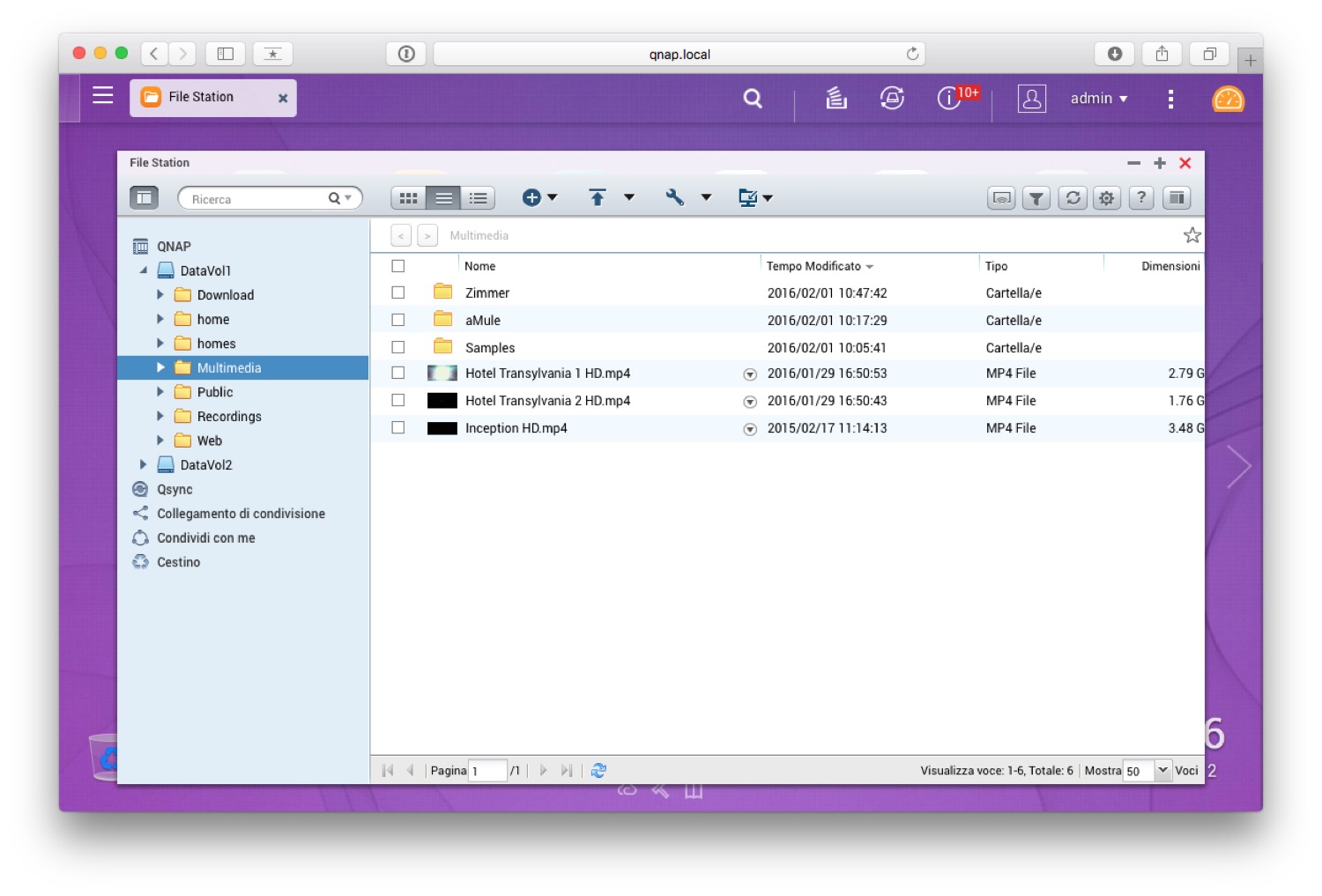Viewport: 1322px width, 896px height.
Task: Open the items-per-page dropdown
Action: (x=1162, y=771)
